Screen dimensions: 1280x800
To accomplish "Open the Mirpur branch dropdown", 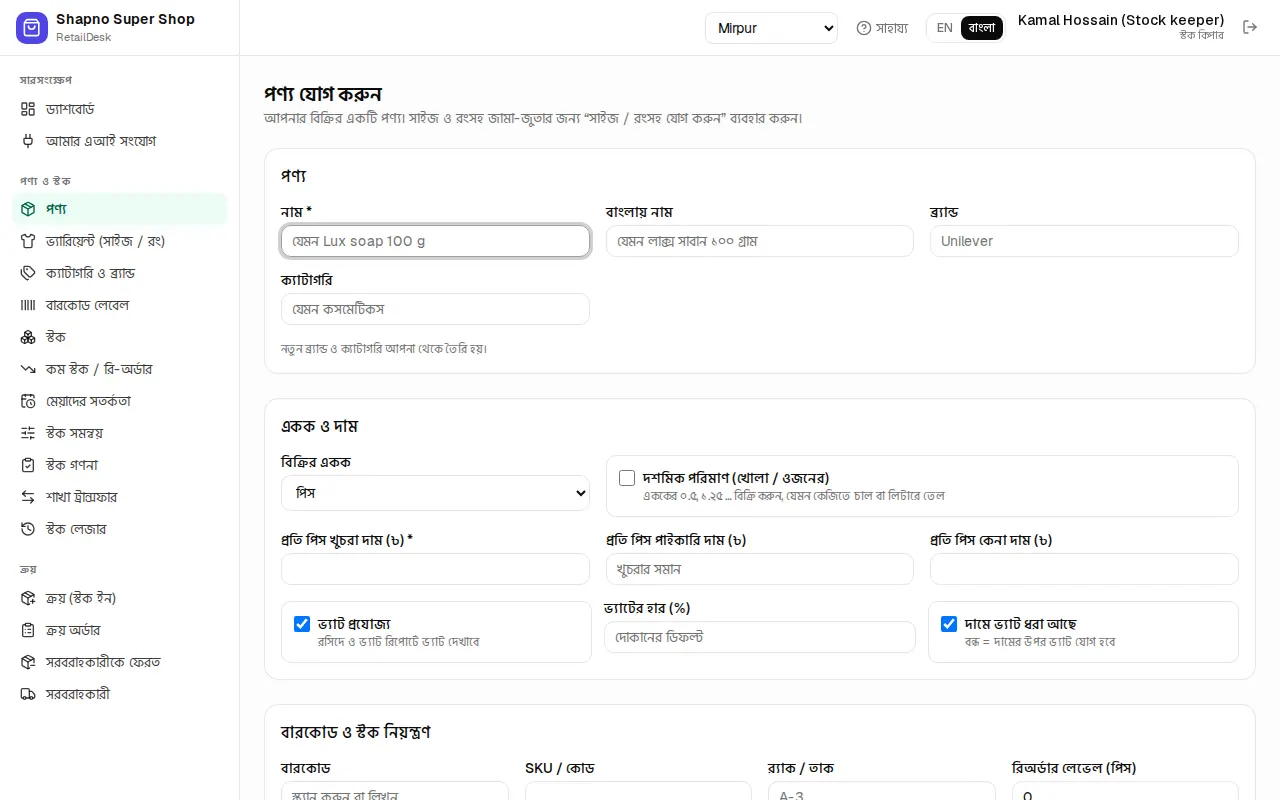I will point(771,28).
